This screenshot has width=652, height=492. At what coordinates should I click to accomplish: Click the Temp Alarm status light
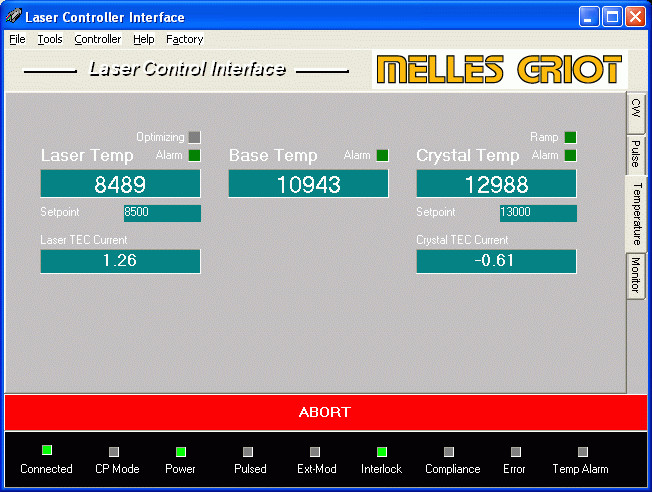pyautogui.click(x=583, y=452)
